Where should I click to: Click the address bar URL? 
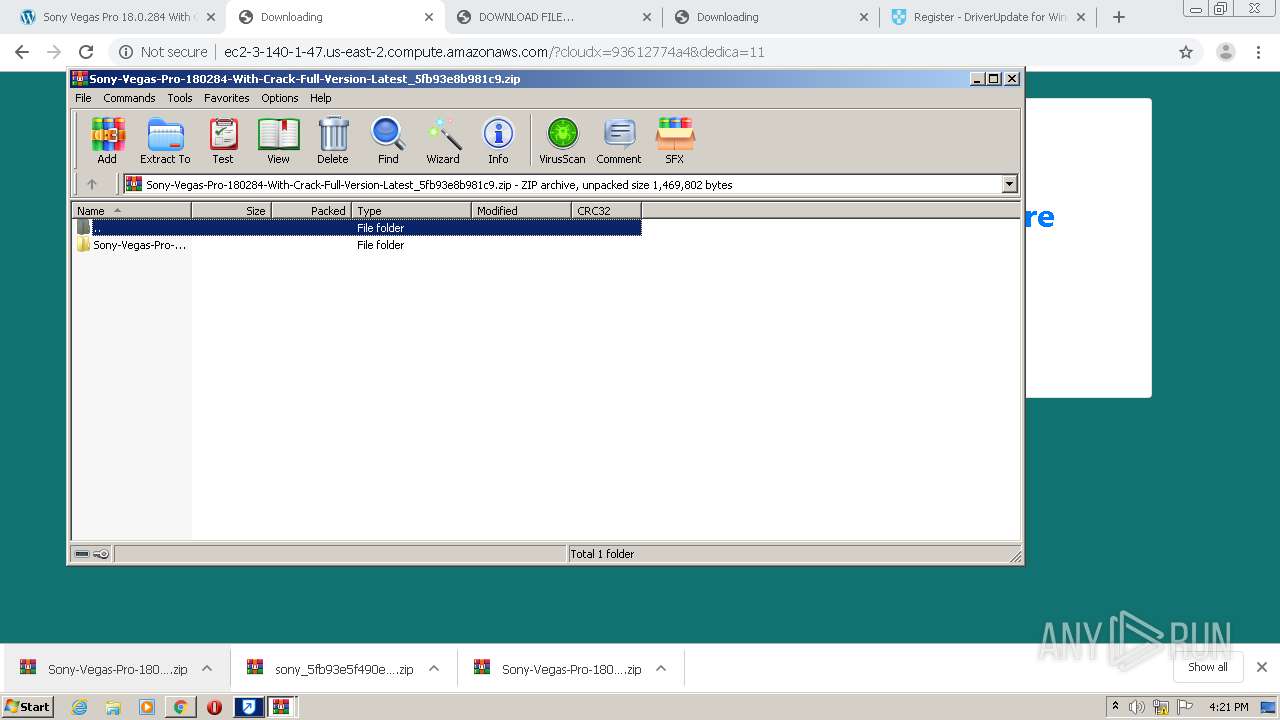pos(494,52)
